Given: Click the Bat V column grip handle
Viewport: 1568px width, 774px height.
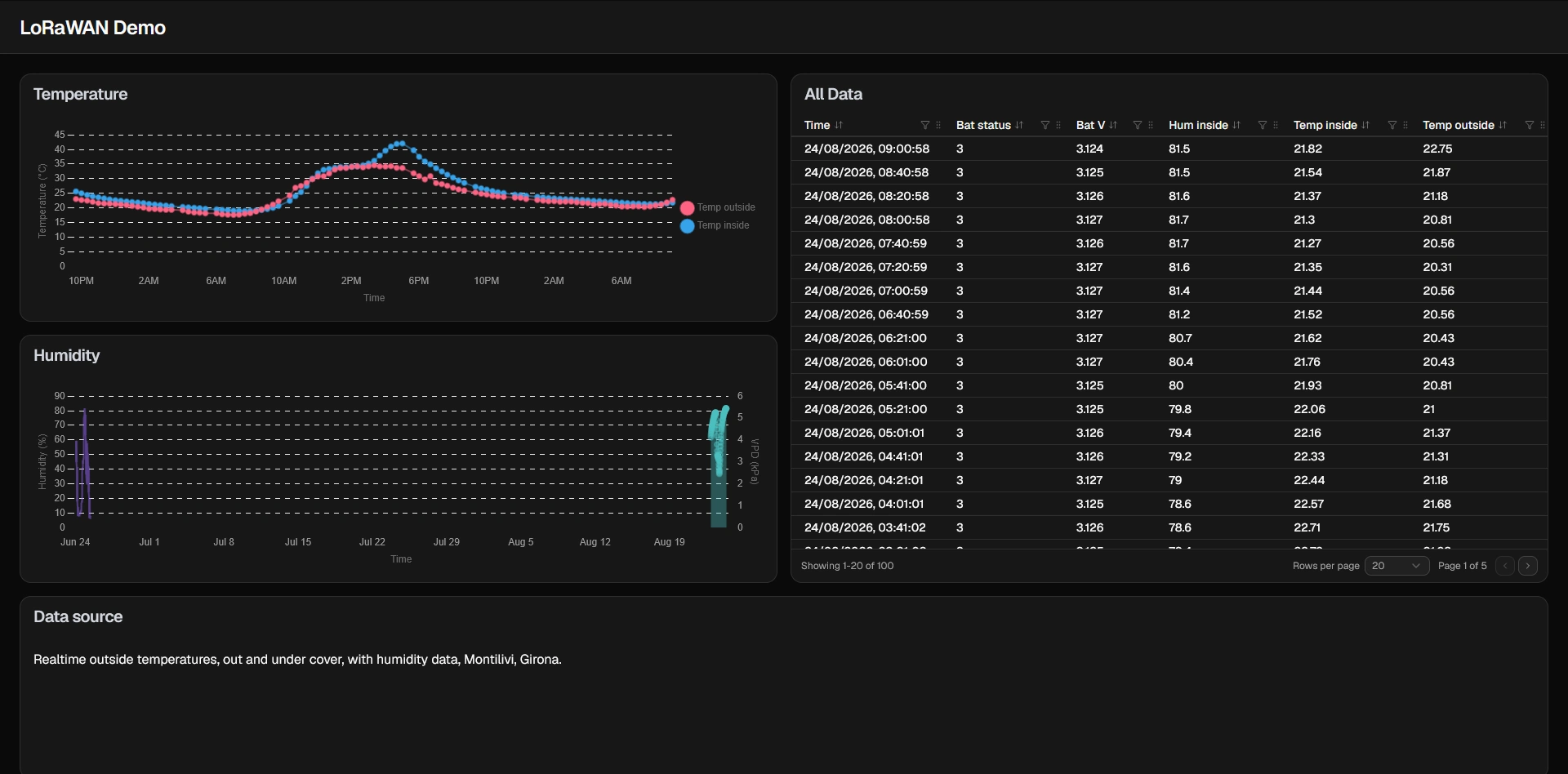Looking at the screenshot, I should pos(1151,125).
